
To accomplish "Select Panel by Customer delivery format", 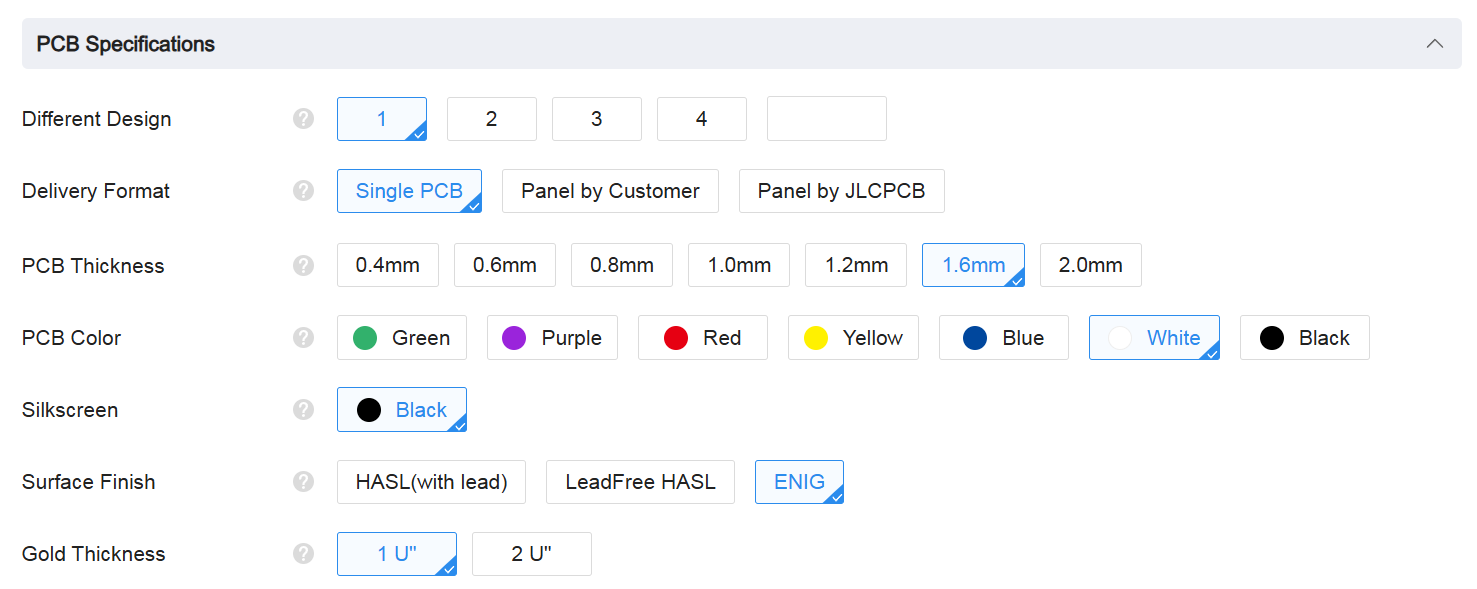I will (610, 191).
